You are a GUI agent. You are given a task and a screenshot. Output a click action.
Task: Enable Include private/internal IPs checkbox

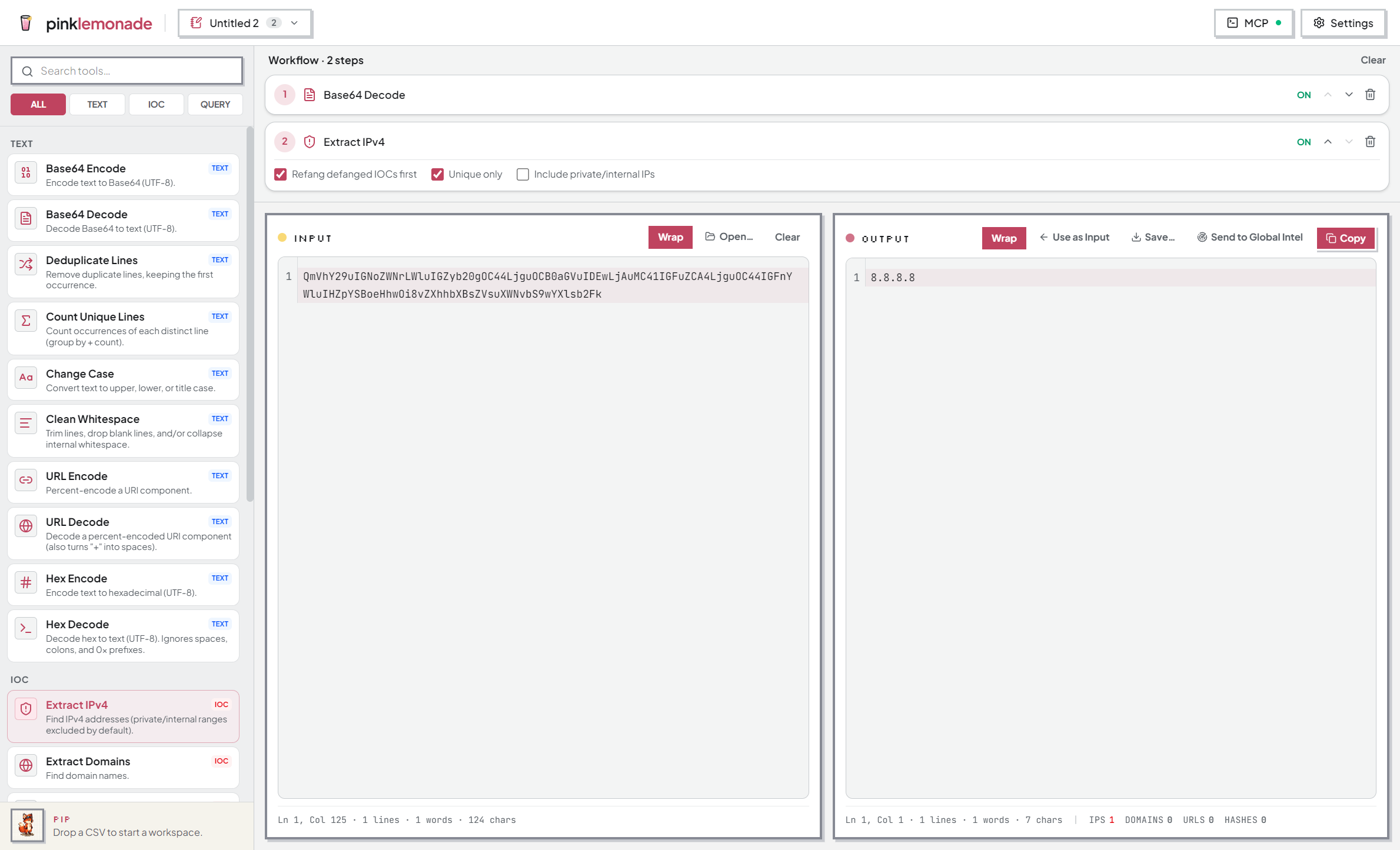point(523,174)
